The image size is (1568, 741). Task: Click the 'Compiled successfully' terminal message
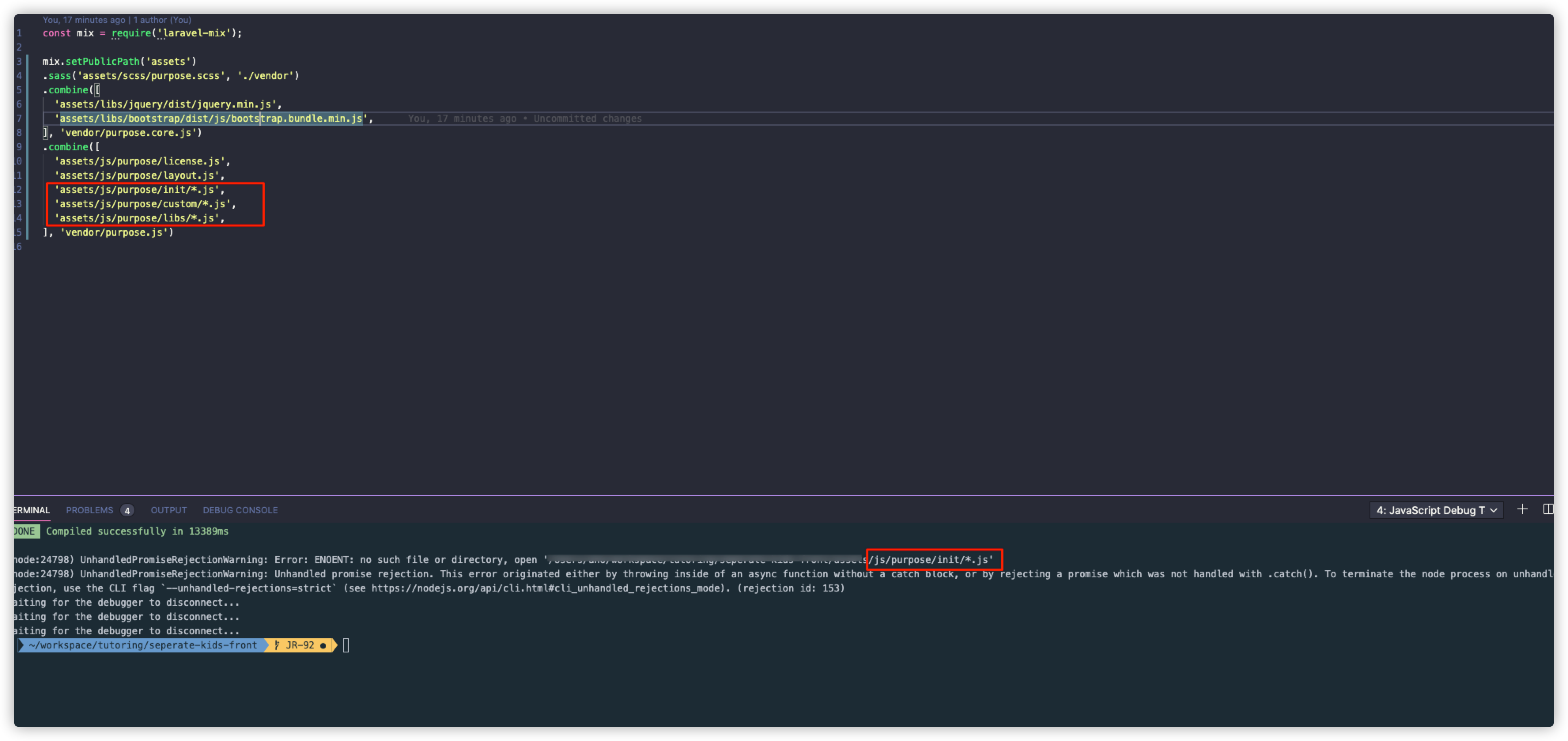click(137, 531)
